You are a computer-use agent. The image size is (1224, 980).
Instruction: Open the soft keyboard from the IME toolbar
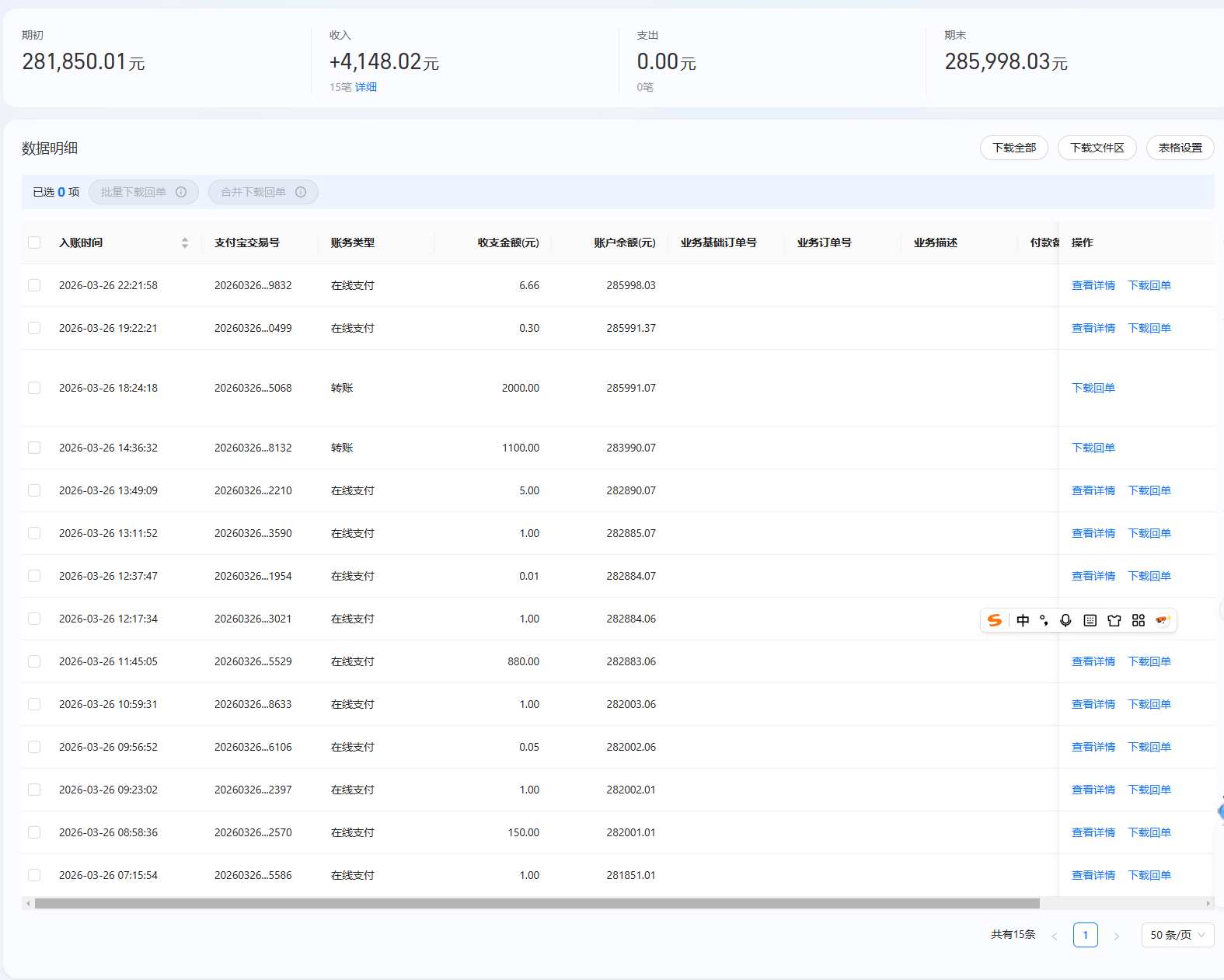[1090, 620]
